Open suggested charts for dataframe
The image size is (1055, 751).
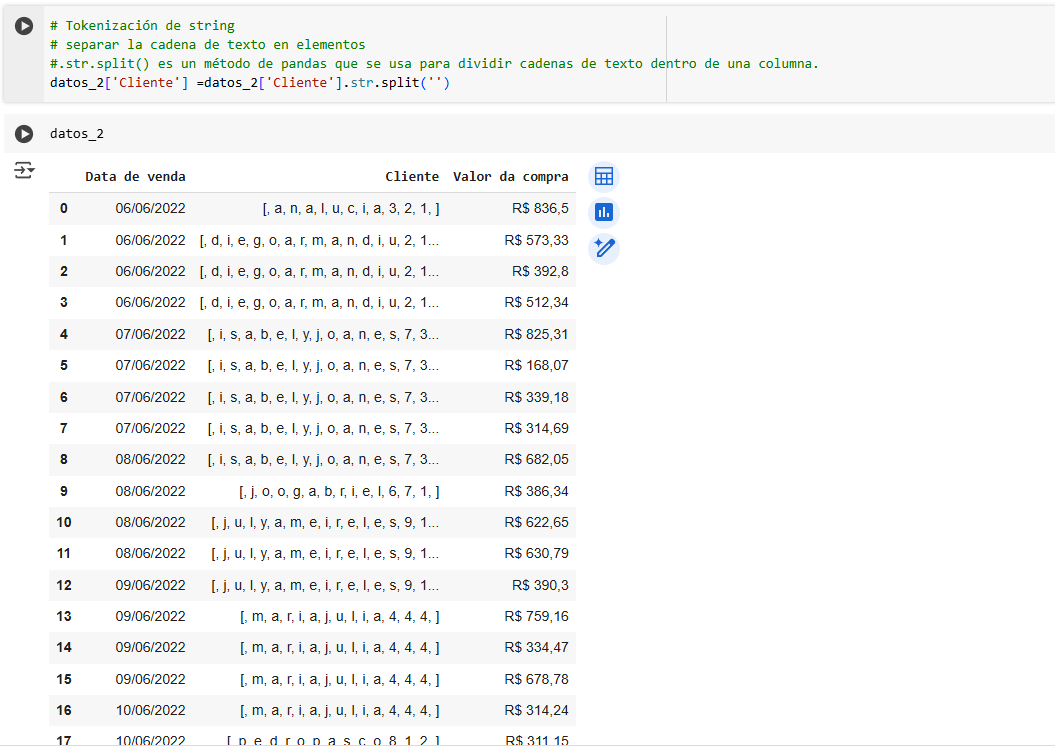(x=604, y=213)
